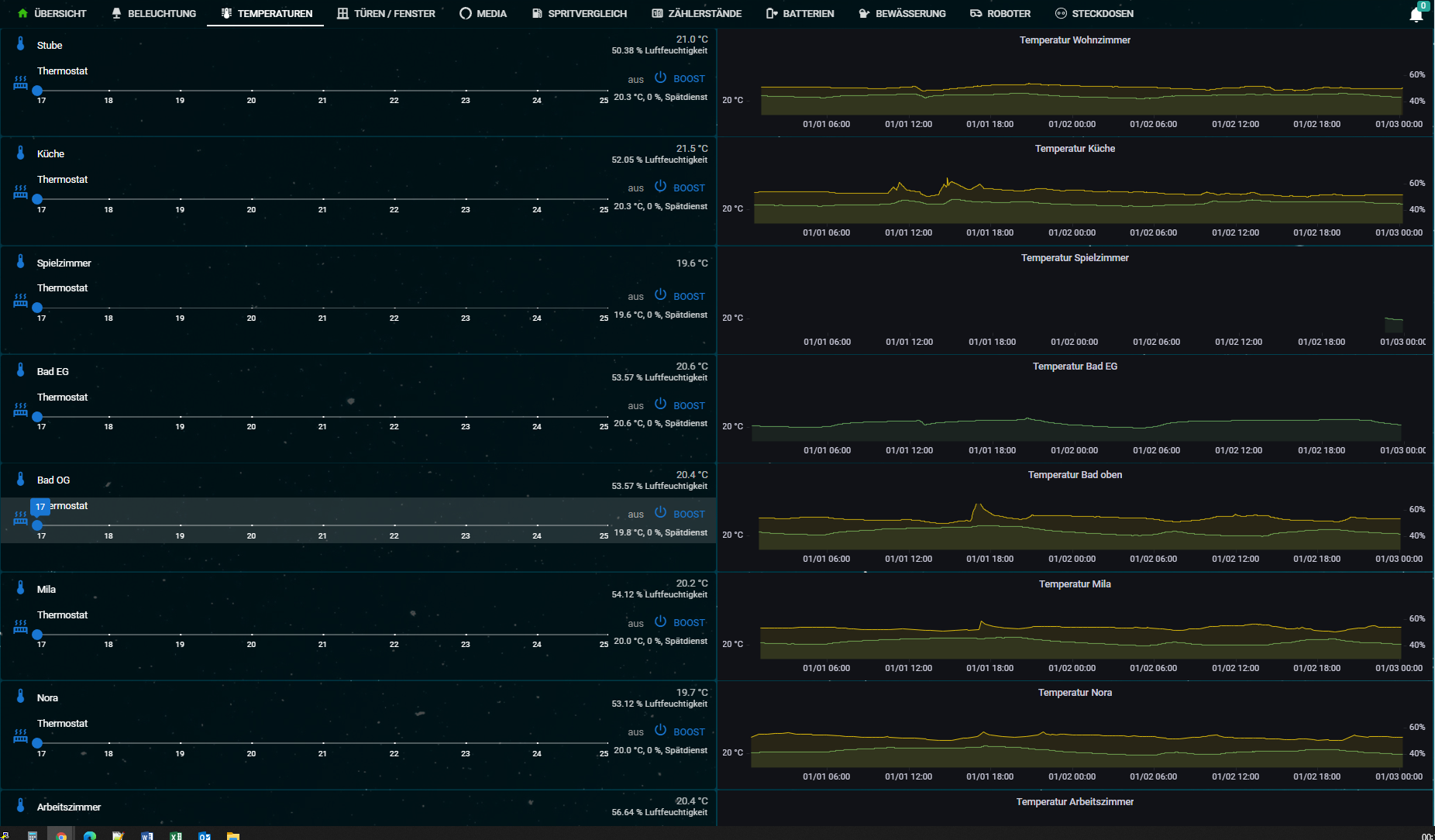
Task: Open Chrome from the taskbar
Action: tap(61, 835)
